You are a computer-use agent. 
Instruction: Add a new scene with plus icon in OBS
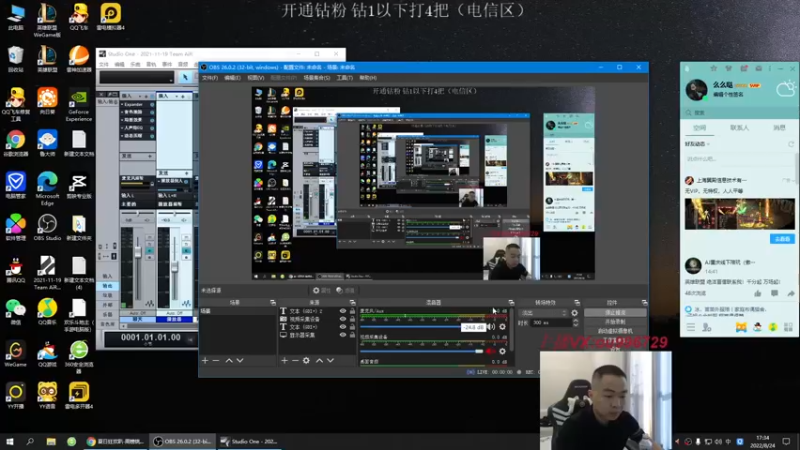click(x=205, y=361)
